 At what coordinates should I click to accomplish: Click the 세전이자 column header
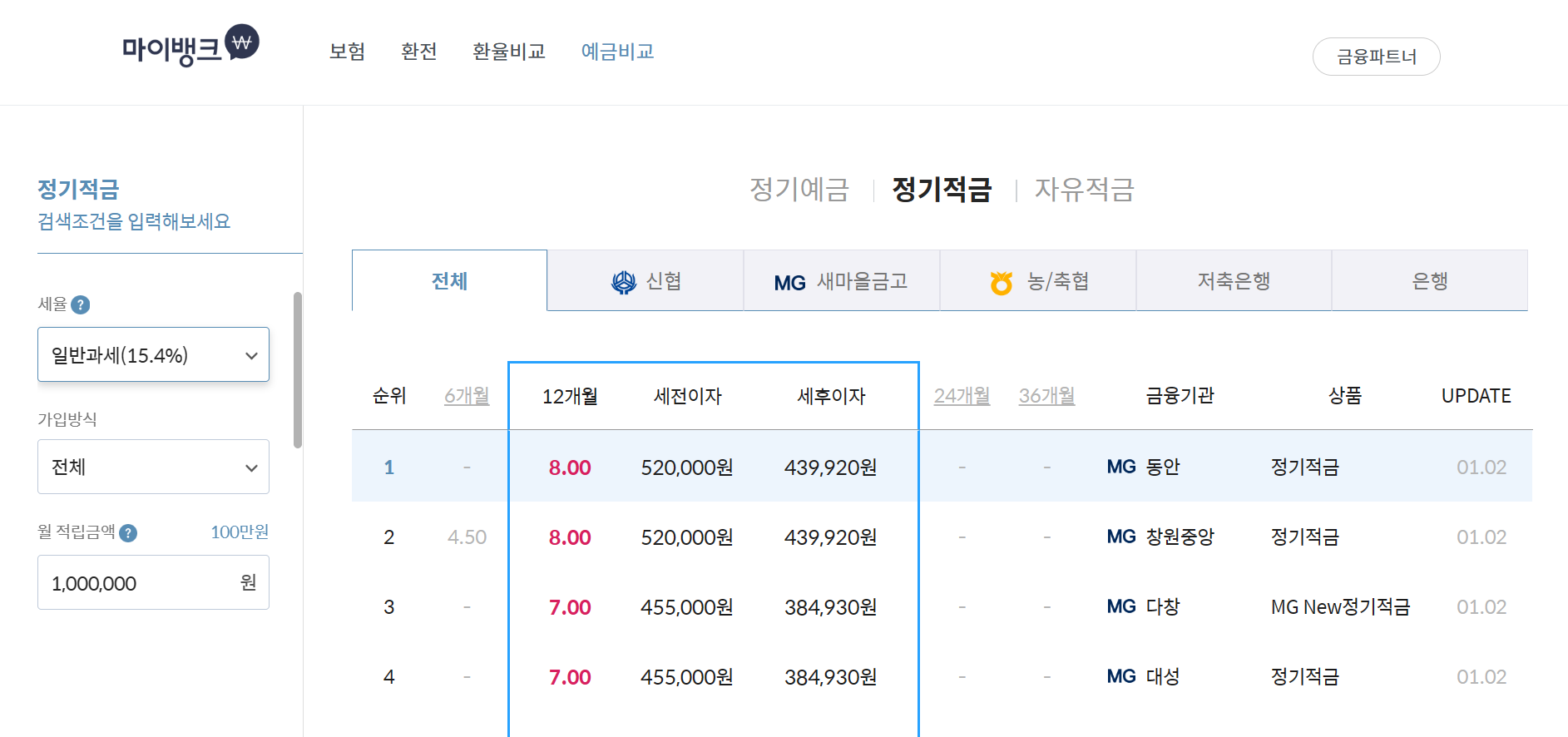tap(688, 396)
